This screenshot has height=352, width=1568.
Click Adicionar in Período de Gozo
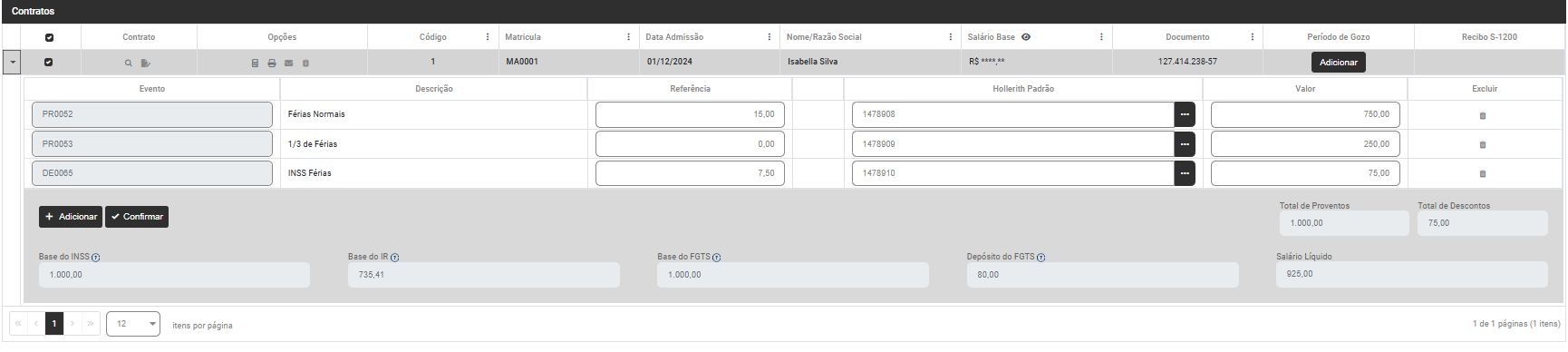1338,63
